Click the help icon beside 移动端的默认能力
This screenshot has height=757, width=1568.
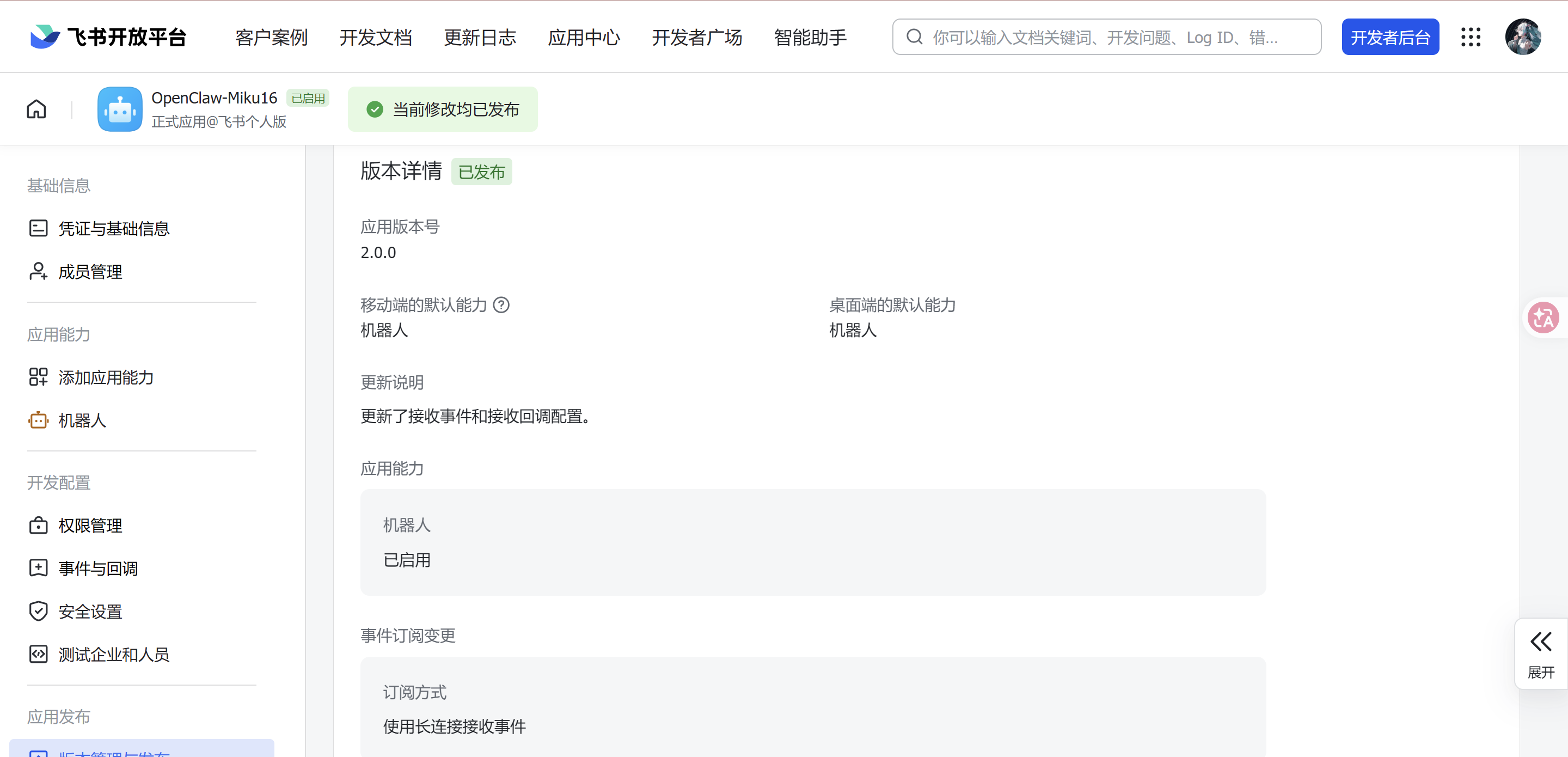pos(501,304)
